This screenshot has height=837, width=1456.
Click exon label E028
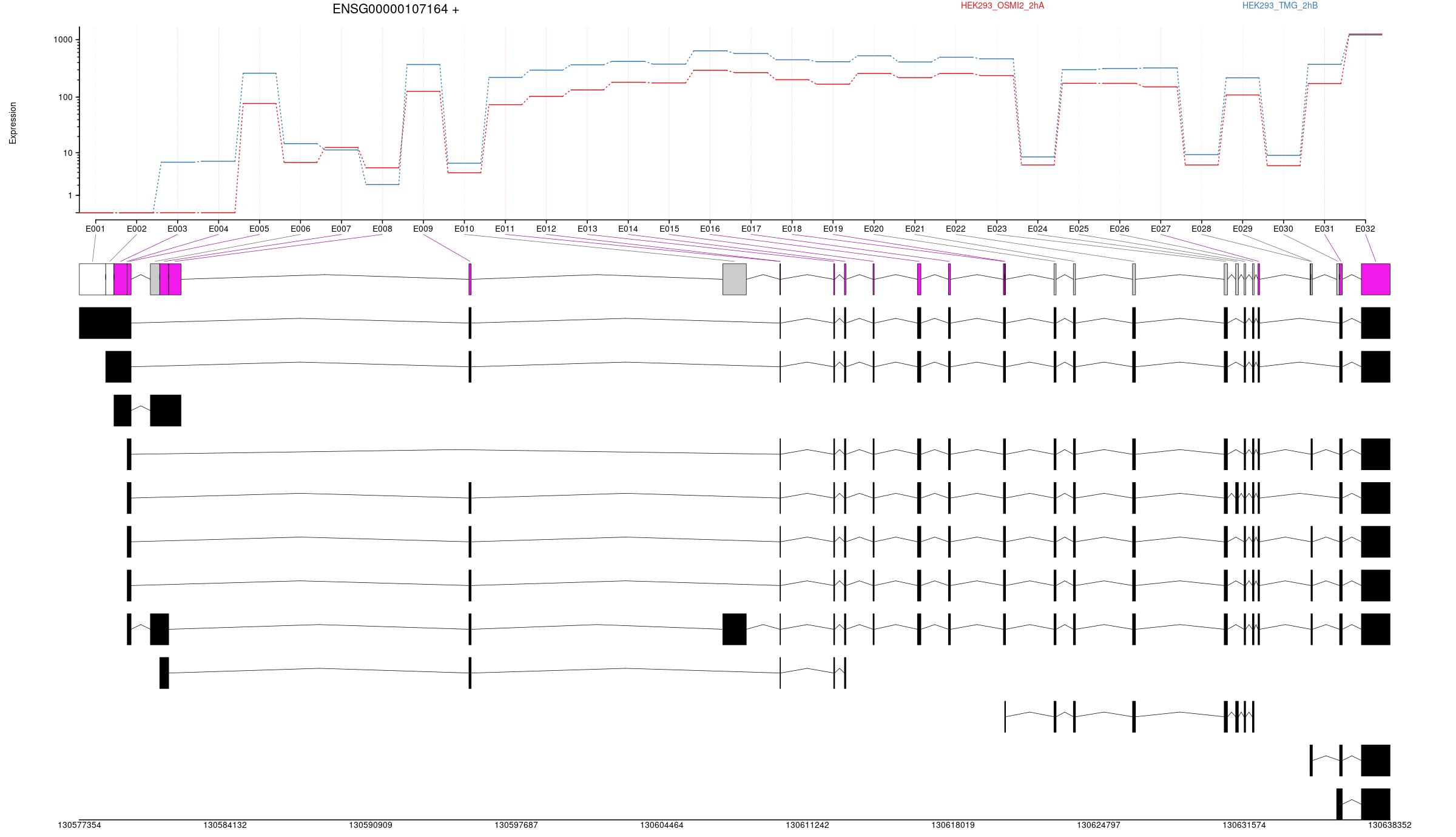click(x=1201, y=229)
